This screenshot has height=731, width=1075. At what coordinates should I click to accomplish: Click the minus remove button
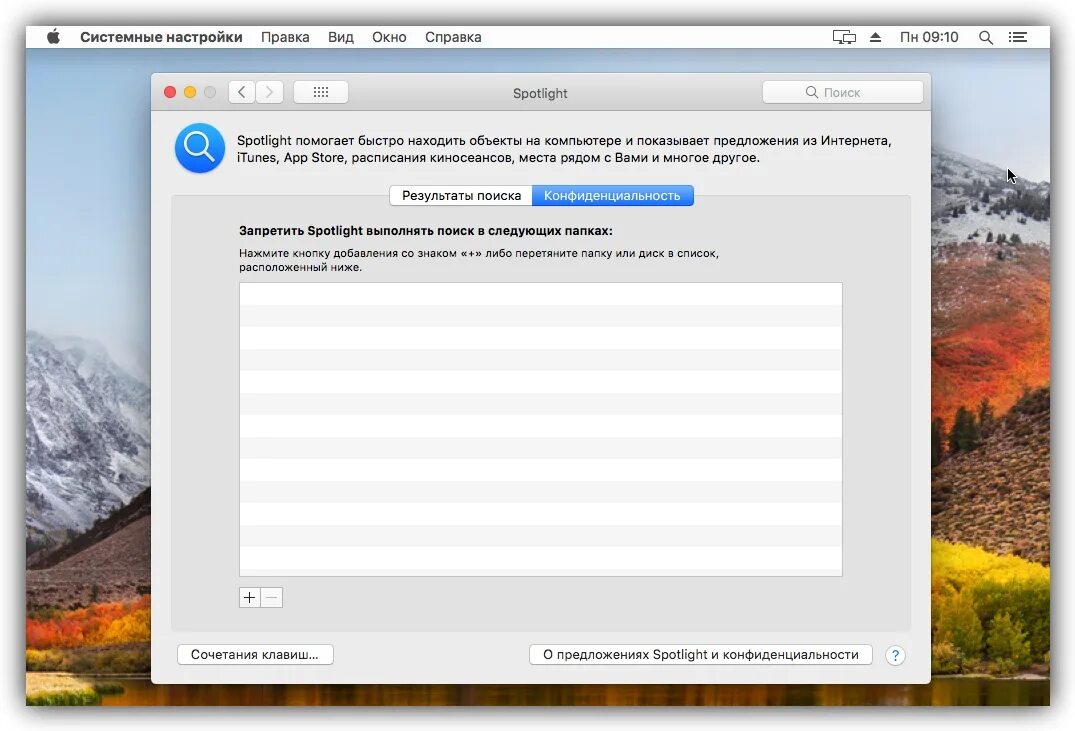271,597
